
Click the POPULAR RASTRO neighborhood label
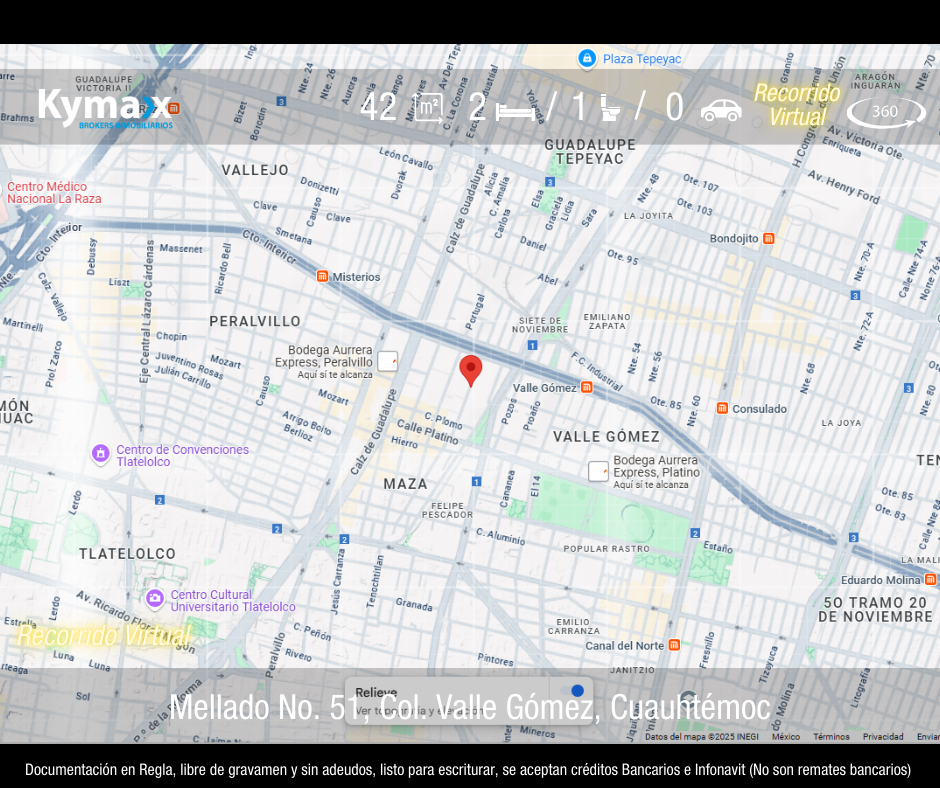coord(607,549)
